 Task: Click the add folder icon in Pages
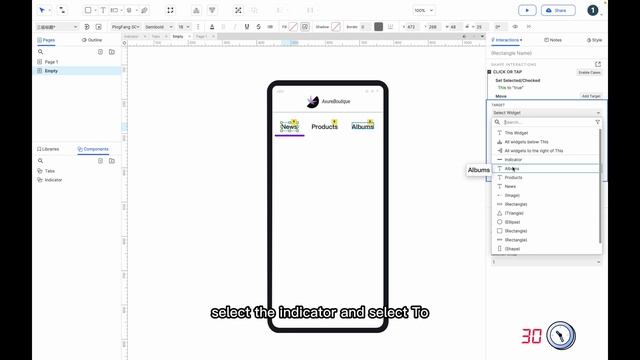coord(112,52)
